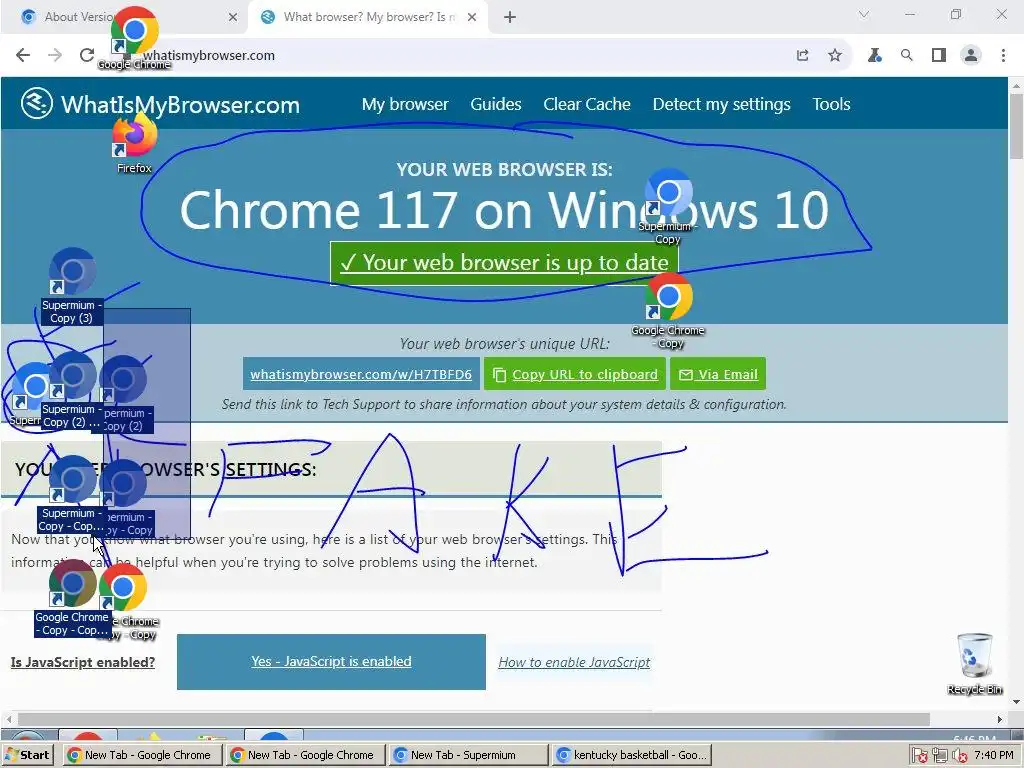Click the network icon in system tray

[x=940, y=756]
